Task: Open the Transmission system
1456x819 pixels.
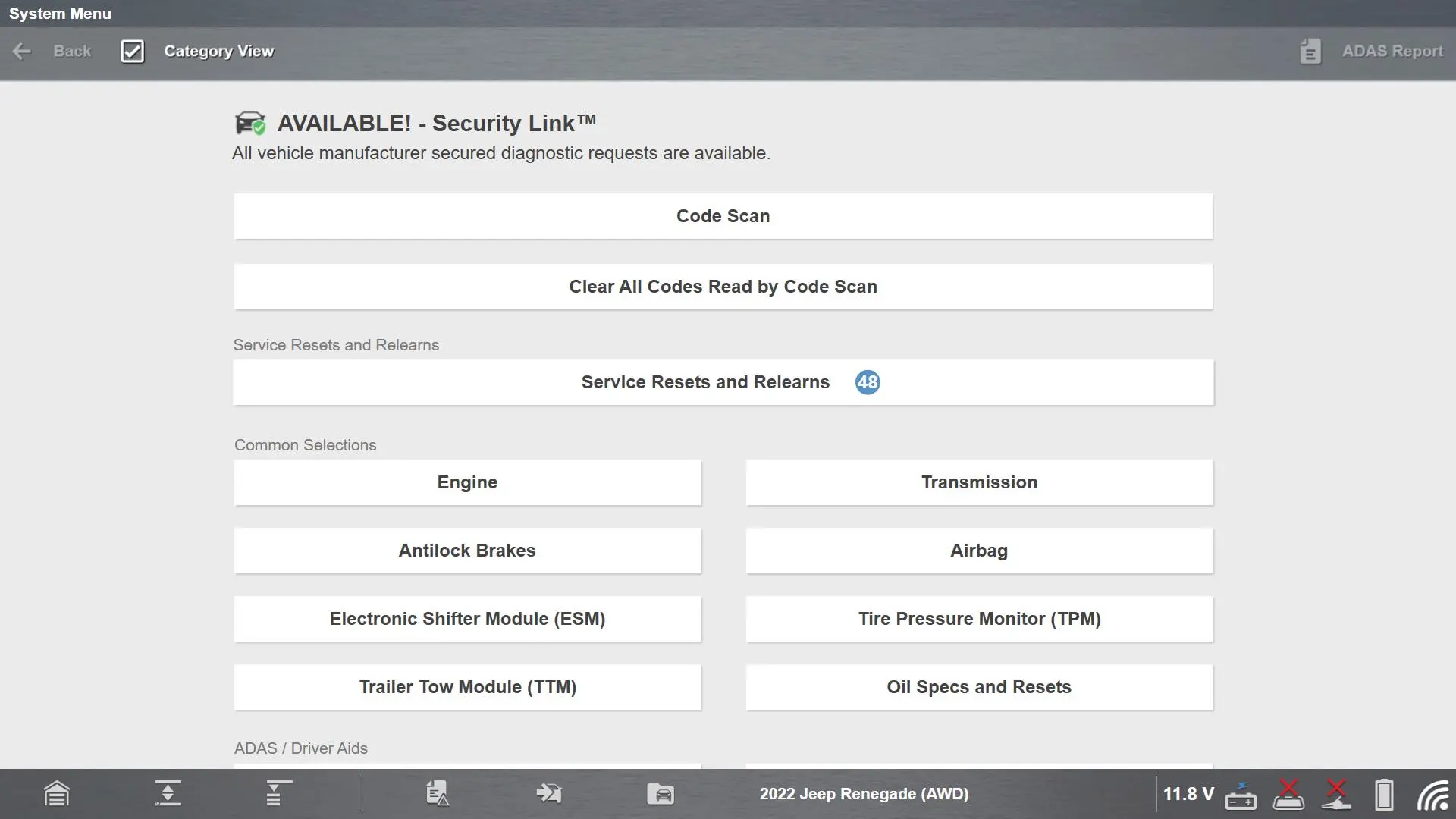Action: (979, 482)
